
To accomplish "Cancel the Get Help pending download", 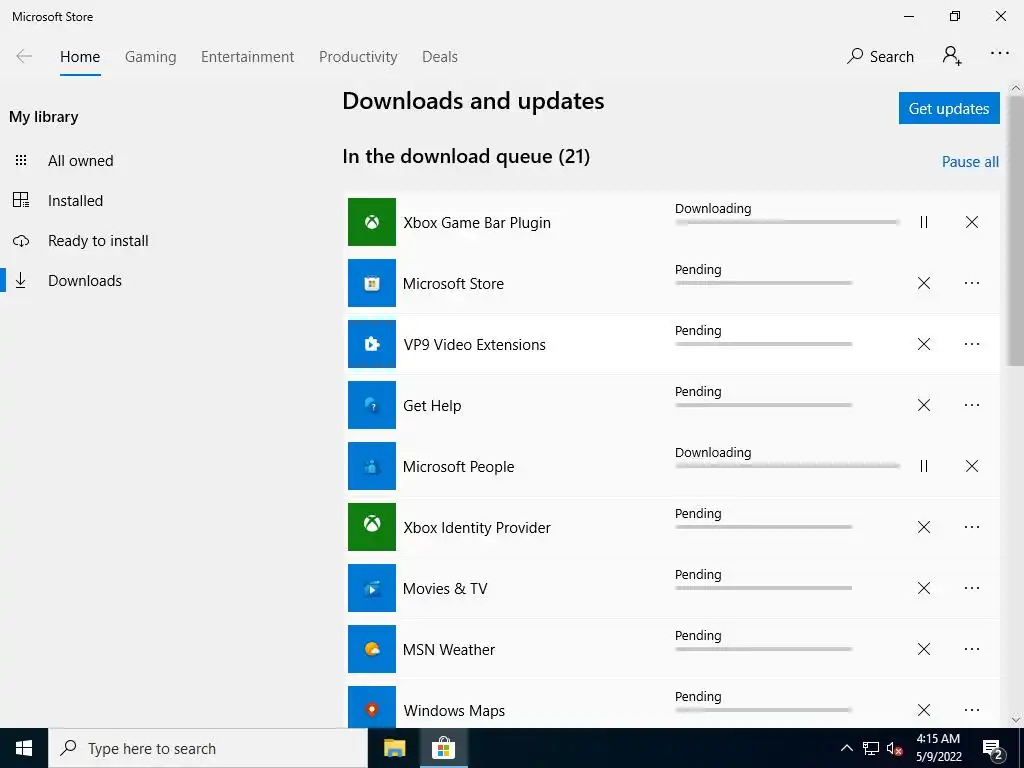I will coord(923,405).
